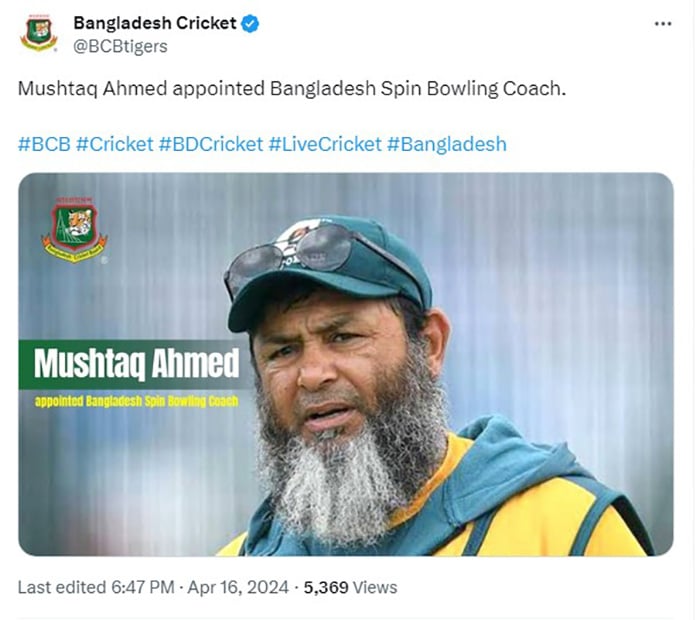Viewport: 700px width, 620px height.
Task: Click the #Bangladesh hashtag
Action: (x=447, y=144)
